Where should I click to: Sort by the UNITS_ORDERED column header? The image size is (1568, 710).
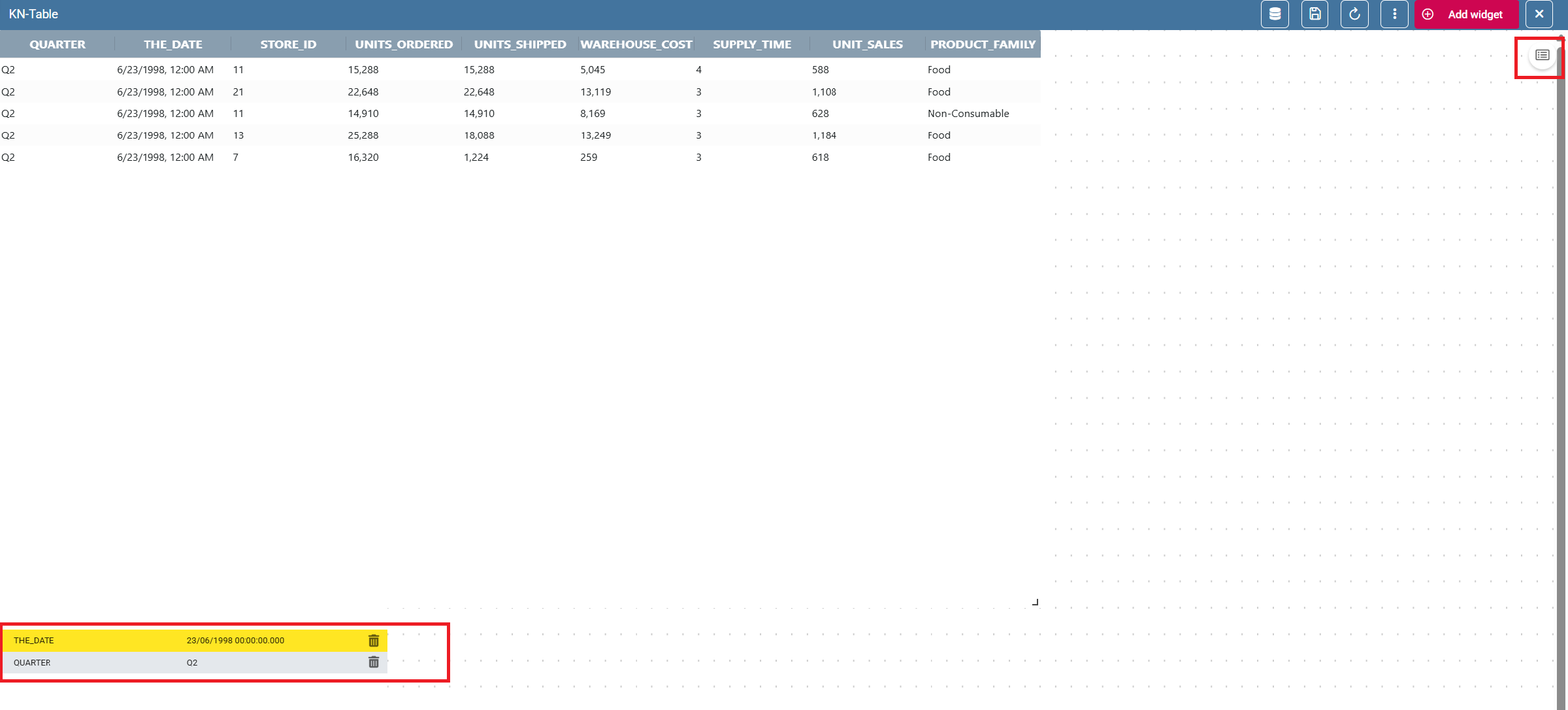tap(404, 44)
